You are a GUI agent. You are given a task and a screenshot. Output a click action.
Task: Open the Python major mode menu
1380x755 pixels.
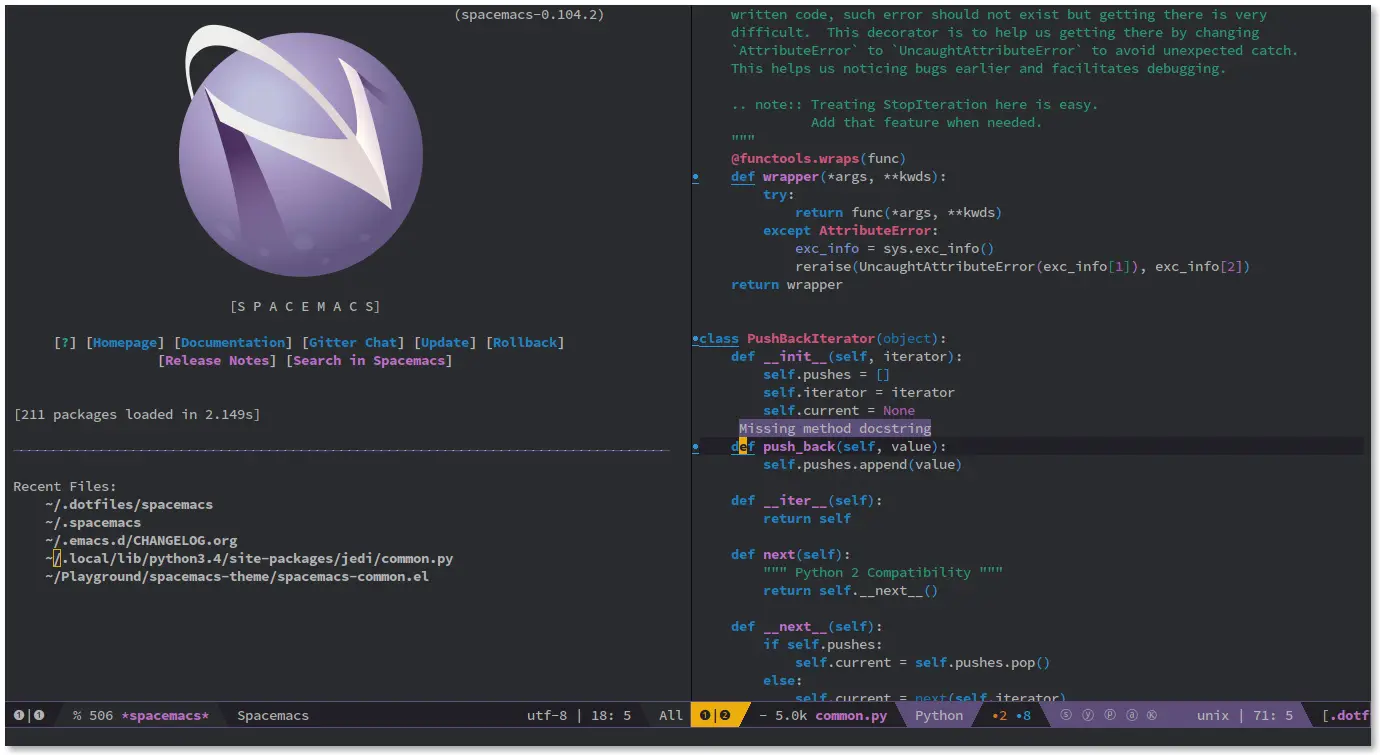point(939,716)
